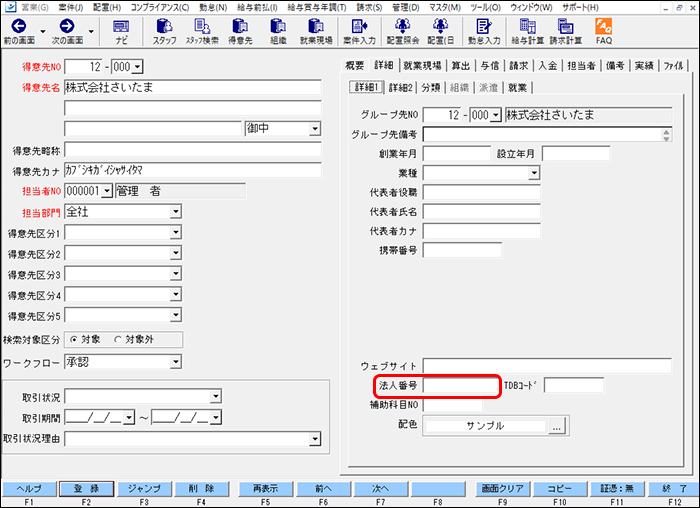Open the ナビ navigation icon
Image resolution: width=700 pixels, height=508 pixels.
(x=121, y=27)
